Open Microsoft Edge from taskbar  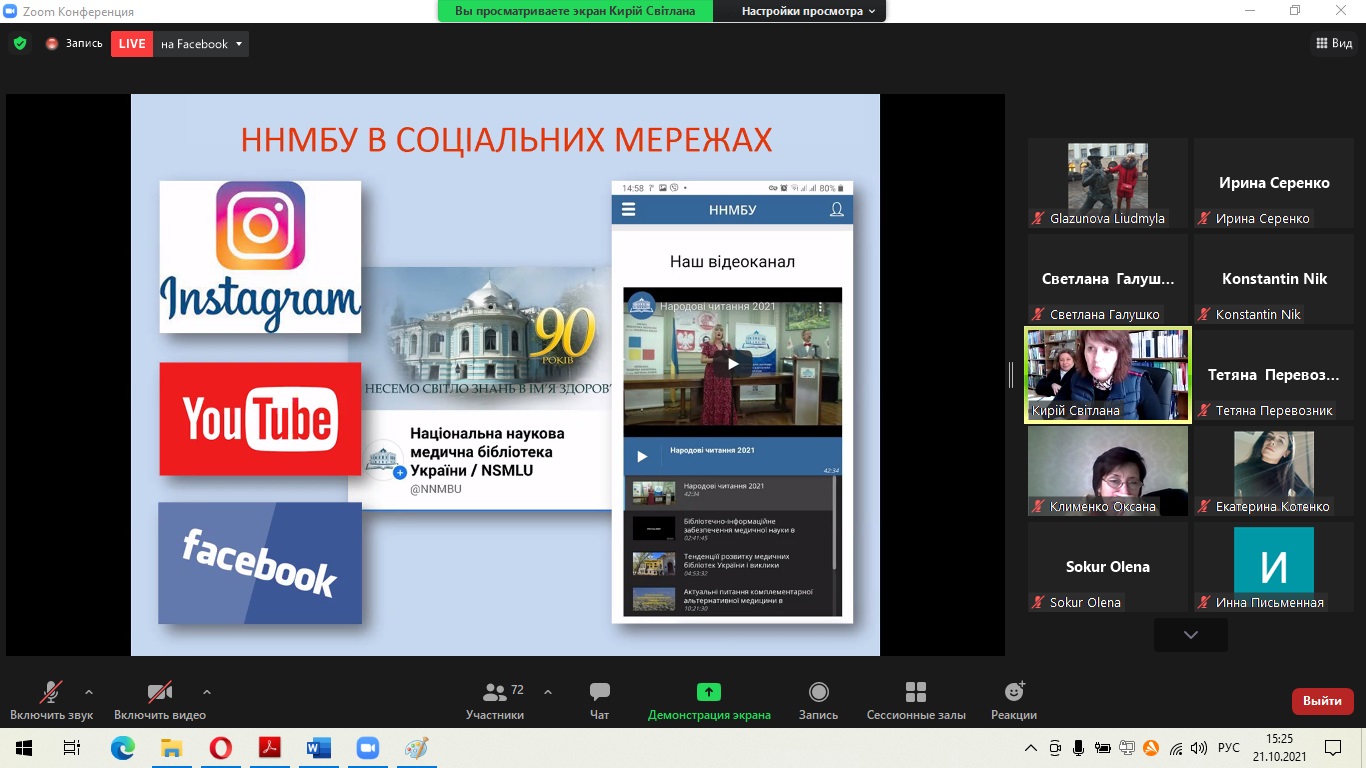pos(122,748)
